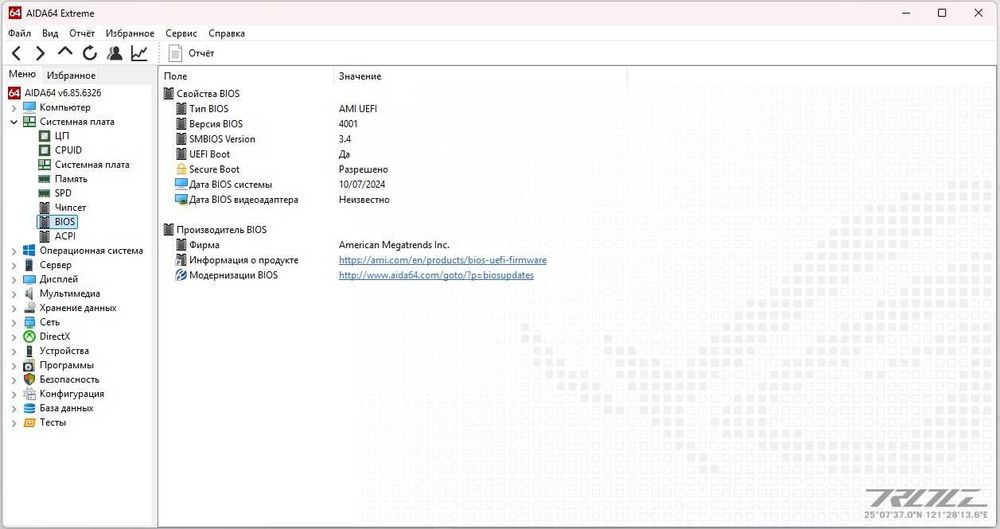Image resolution: width=1000 pixels, height=529 pixels.
Task: Click the ACPI chip icon in the tree
Action: coord(44,236)
